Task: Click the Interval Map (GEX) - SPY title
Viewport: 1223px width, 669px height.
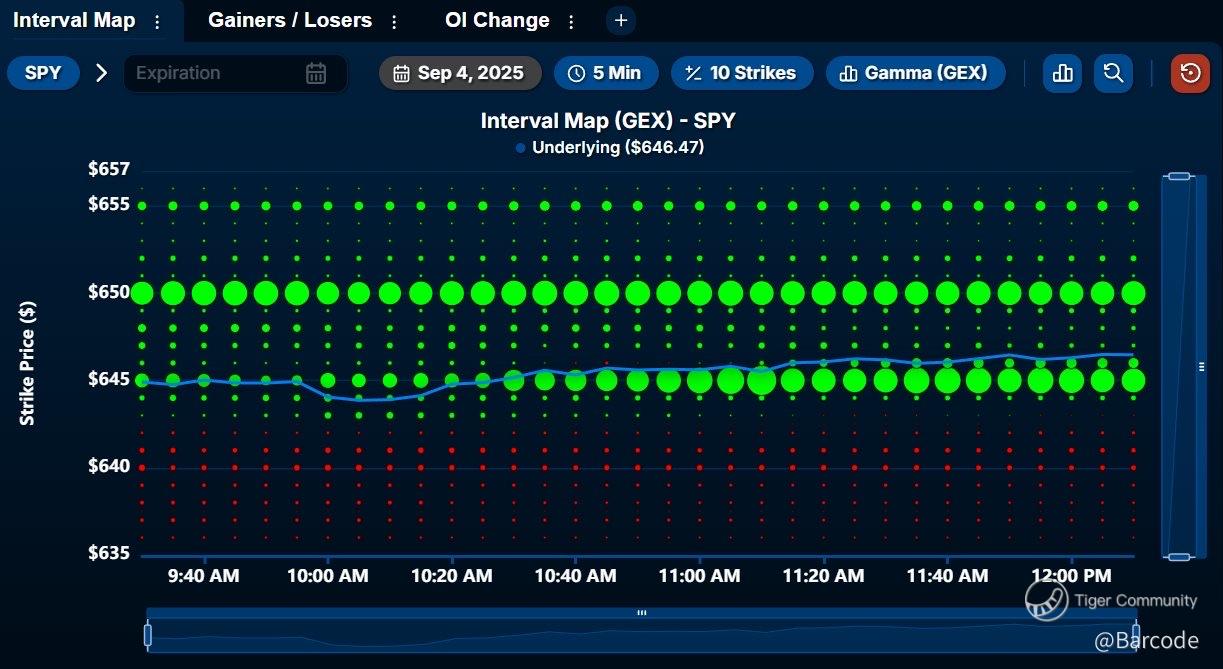Action: pos(608,121)
